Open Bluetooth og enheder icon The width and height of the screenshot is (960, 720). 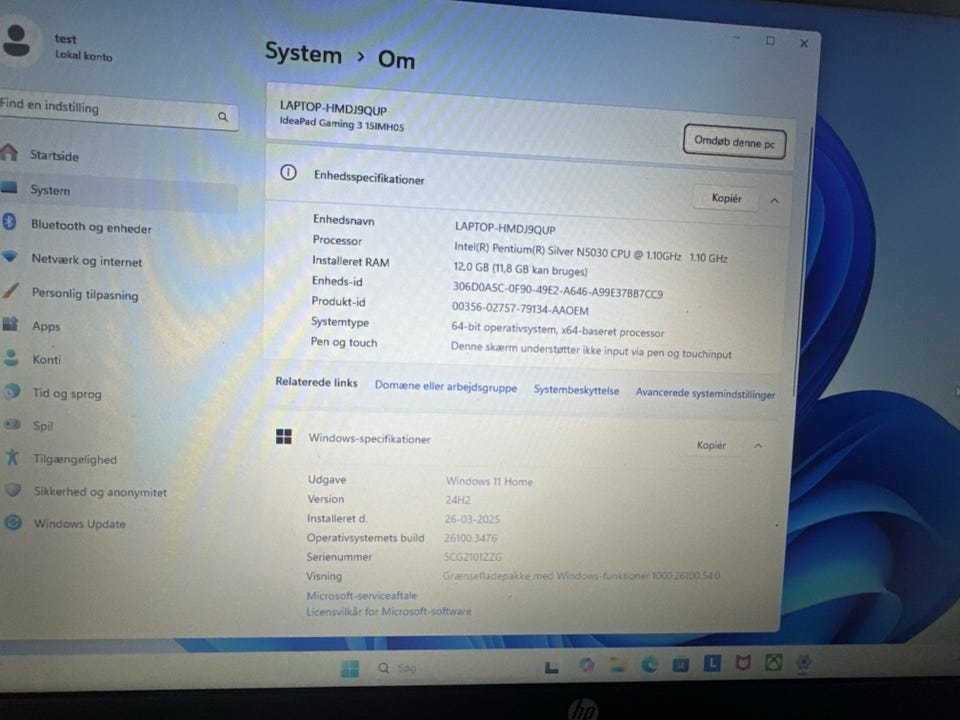point(9,222)
